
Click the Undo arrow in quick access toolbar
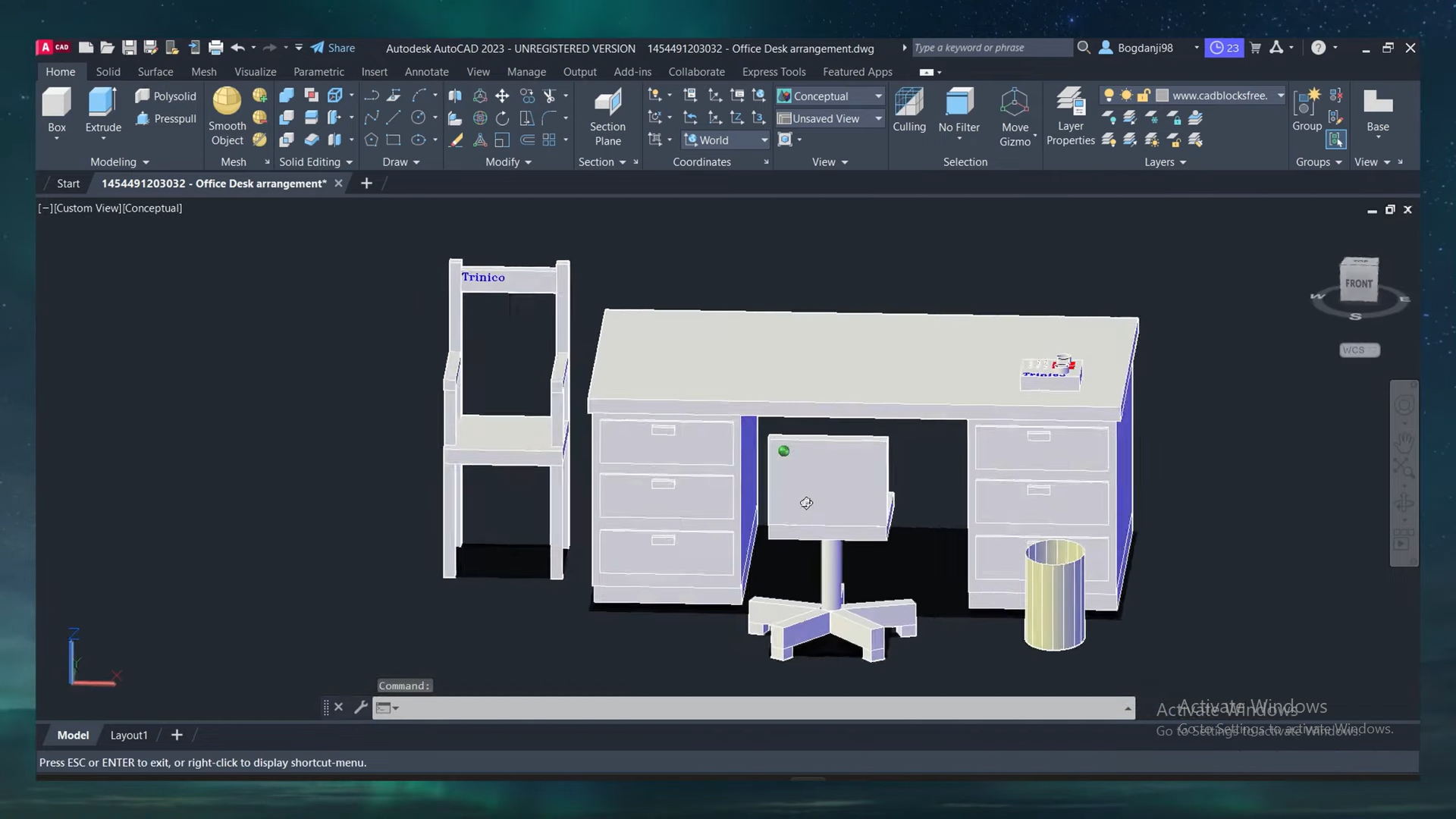237,48
